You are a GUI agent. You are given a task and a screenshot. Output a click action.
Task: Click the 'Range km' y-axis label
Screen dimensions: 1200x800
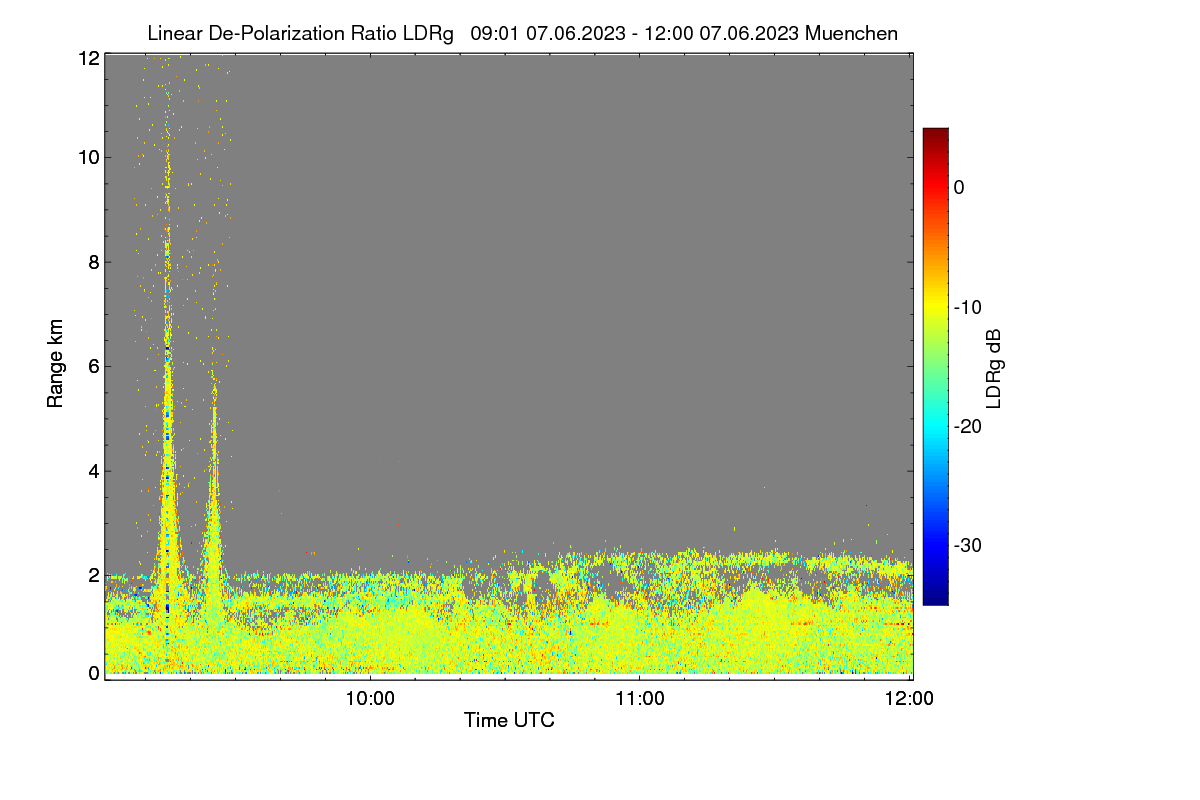coord(55,363)
